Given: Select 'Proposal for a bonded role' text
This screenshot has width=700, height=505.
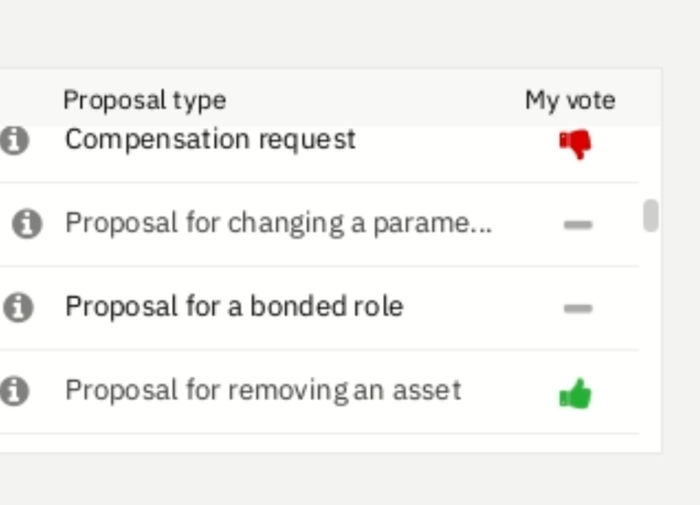Looking at the screenshot, I should coord(234,306).
